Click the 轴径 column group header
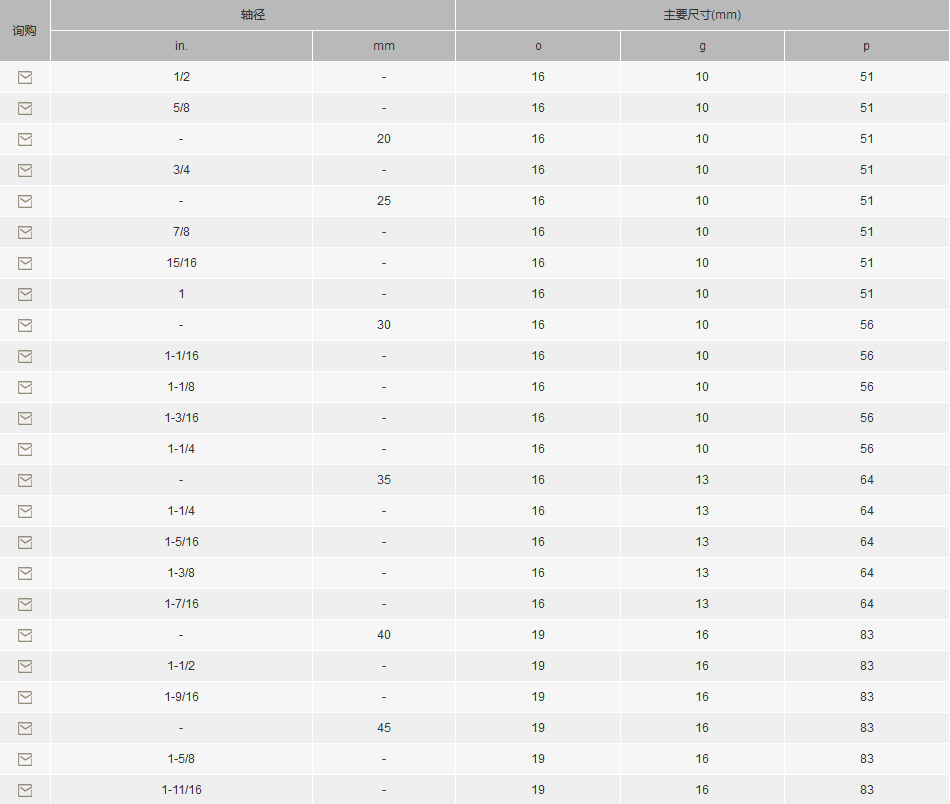 253,15
